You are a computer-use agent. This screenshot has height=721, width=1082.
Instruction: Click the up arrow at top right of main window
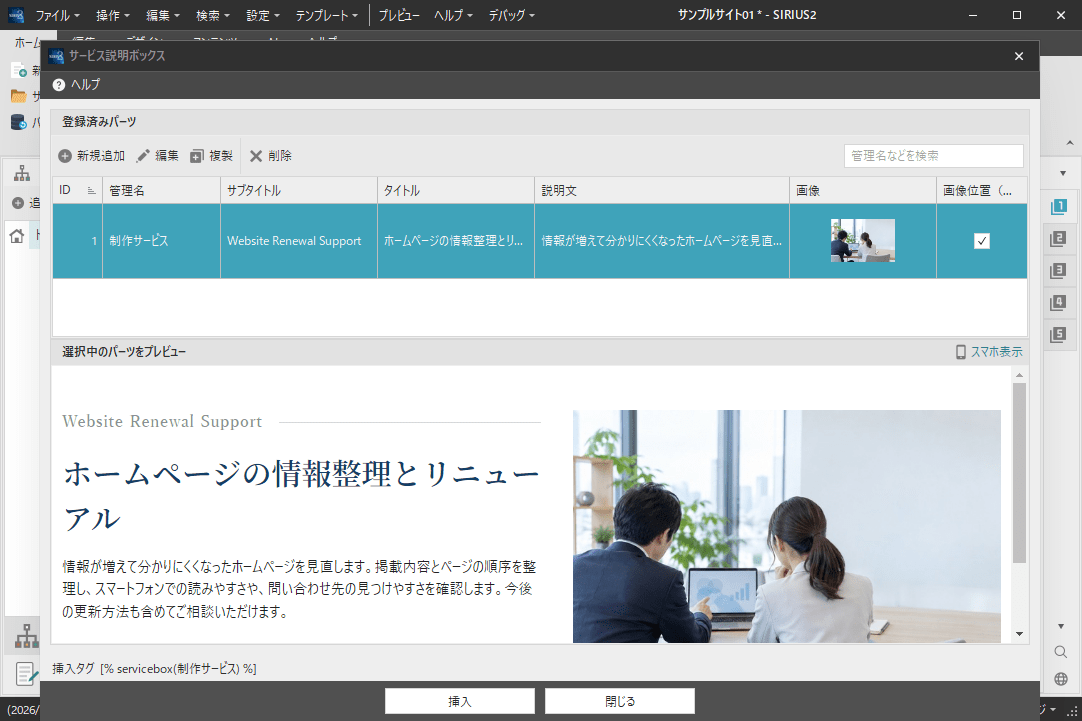point(1070,143)
